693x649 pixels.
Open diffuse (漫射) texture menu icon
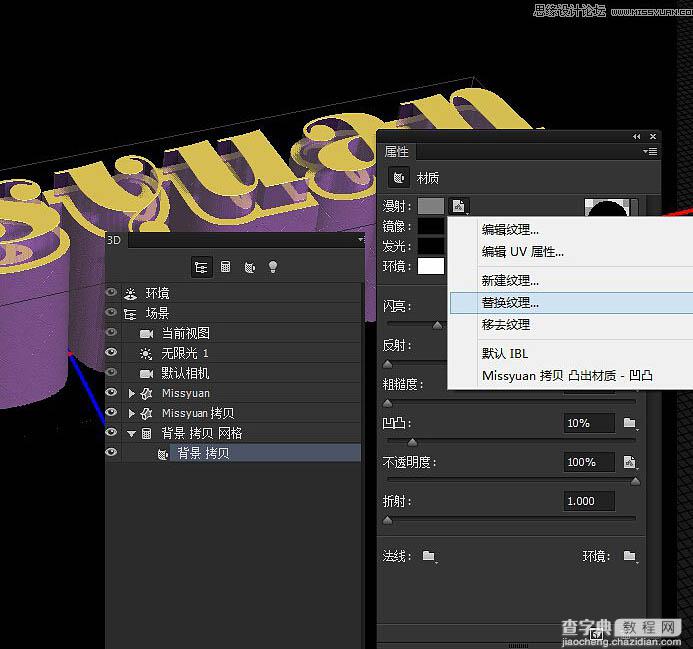459,206
